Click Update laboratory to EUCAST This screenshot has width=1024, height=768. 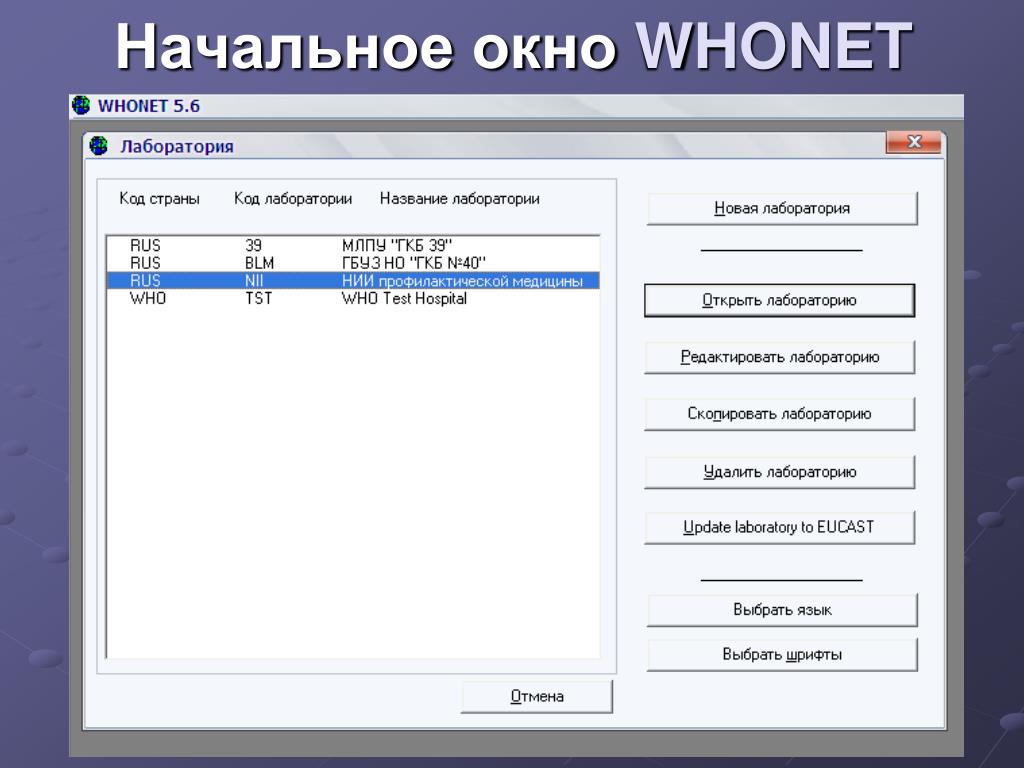click(x=779, y=528)
